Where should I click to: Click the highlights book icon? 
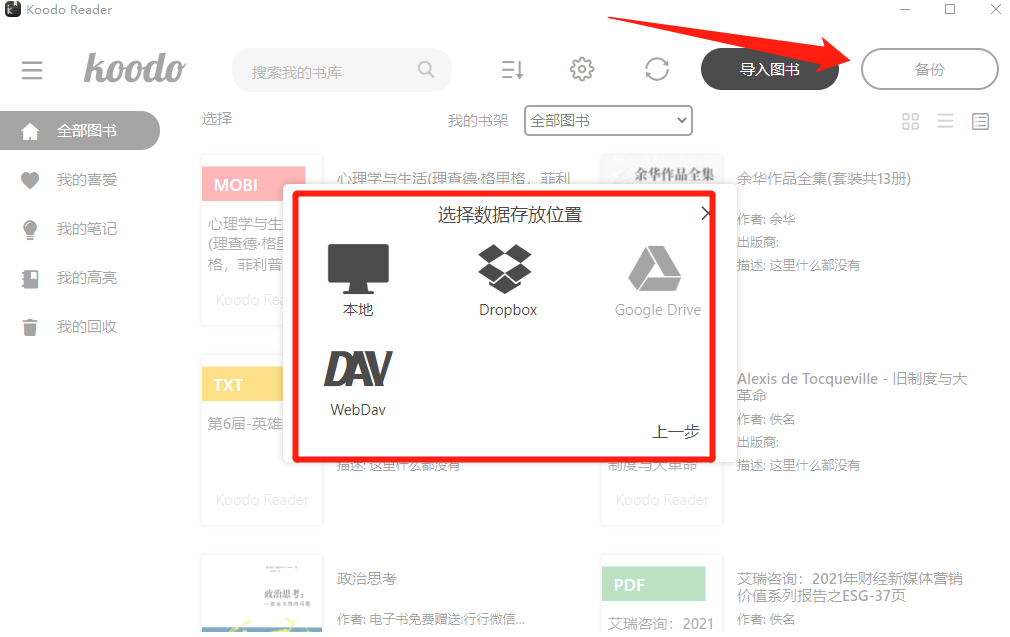30,278
